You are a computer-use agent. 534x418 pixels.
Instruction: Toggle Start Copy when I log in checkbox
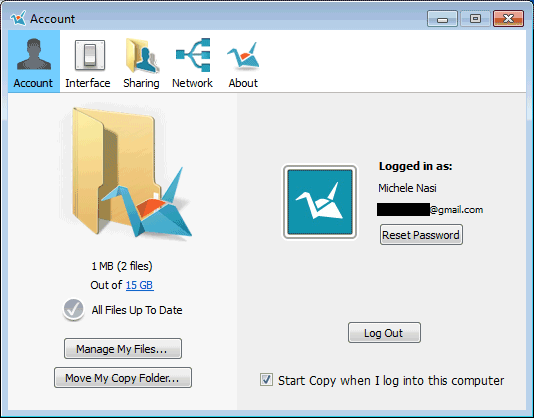266,380
